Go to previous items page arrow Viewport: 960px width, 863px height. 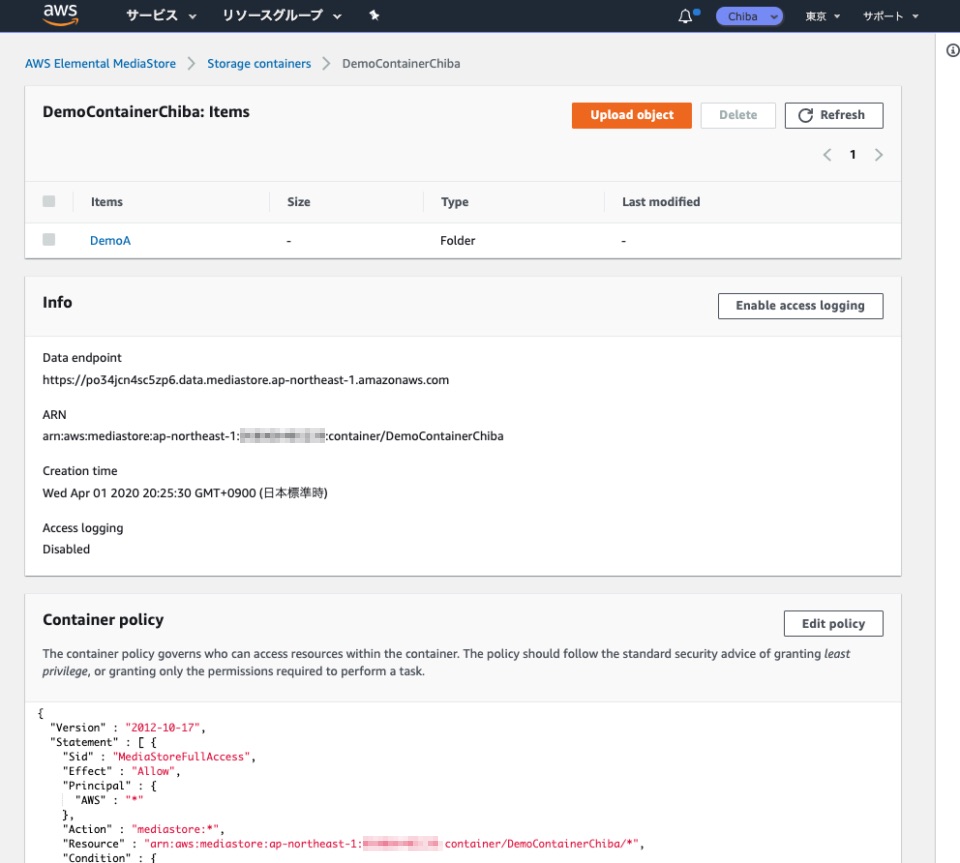point(827,155)
